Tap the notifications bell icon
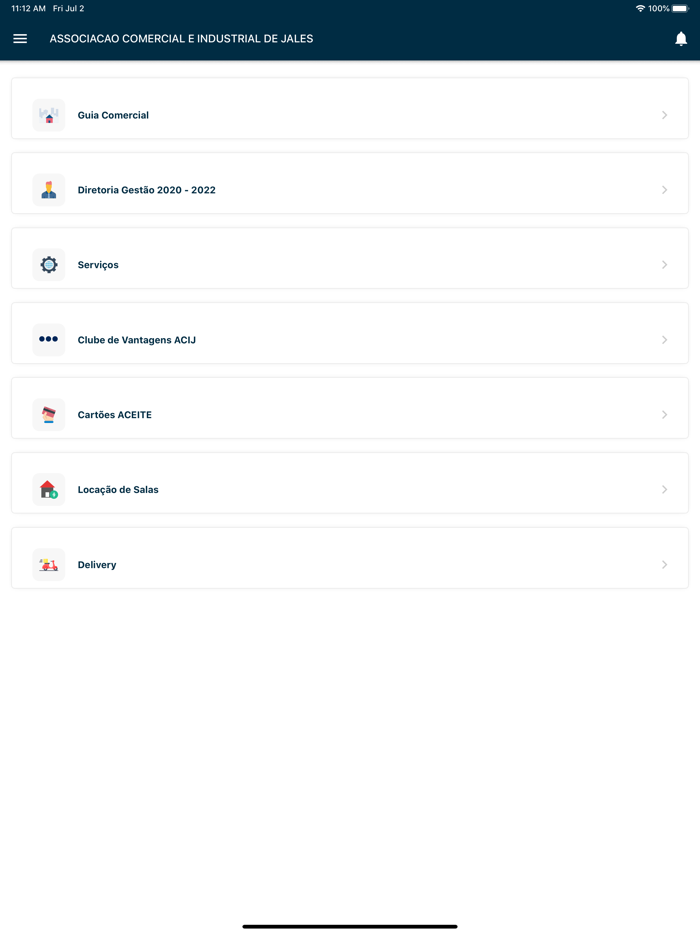This screenshot has height=934, width=700. 681,39
